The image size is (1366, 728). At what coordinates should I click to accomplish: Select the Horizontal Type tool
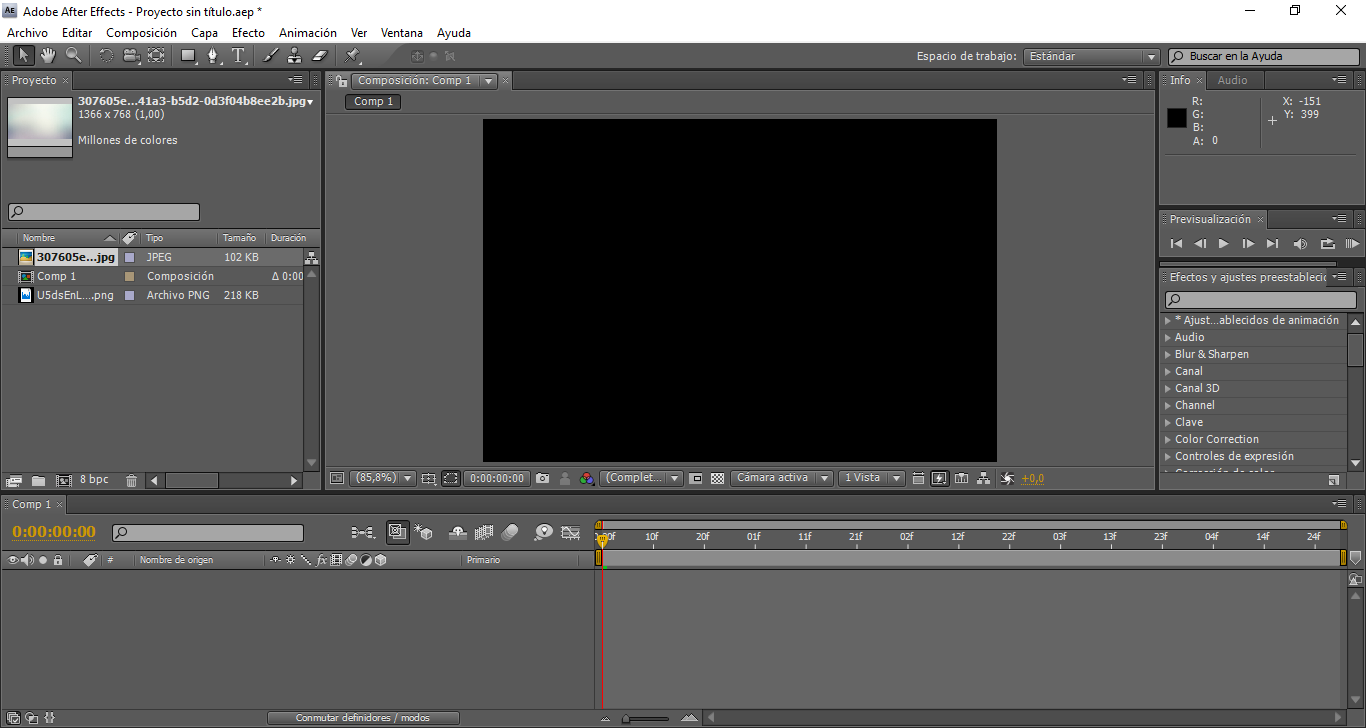pyautogui.click(x=239, y=56)
